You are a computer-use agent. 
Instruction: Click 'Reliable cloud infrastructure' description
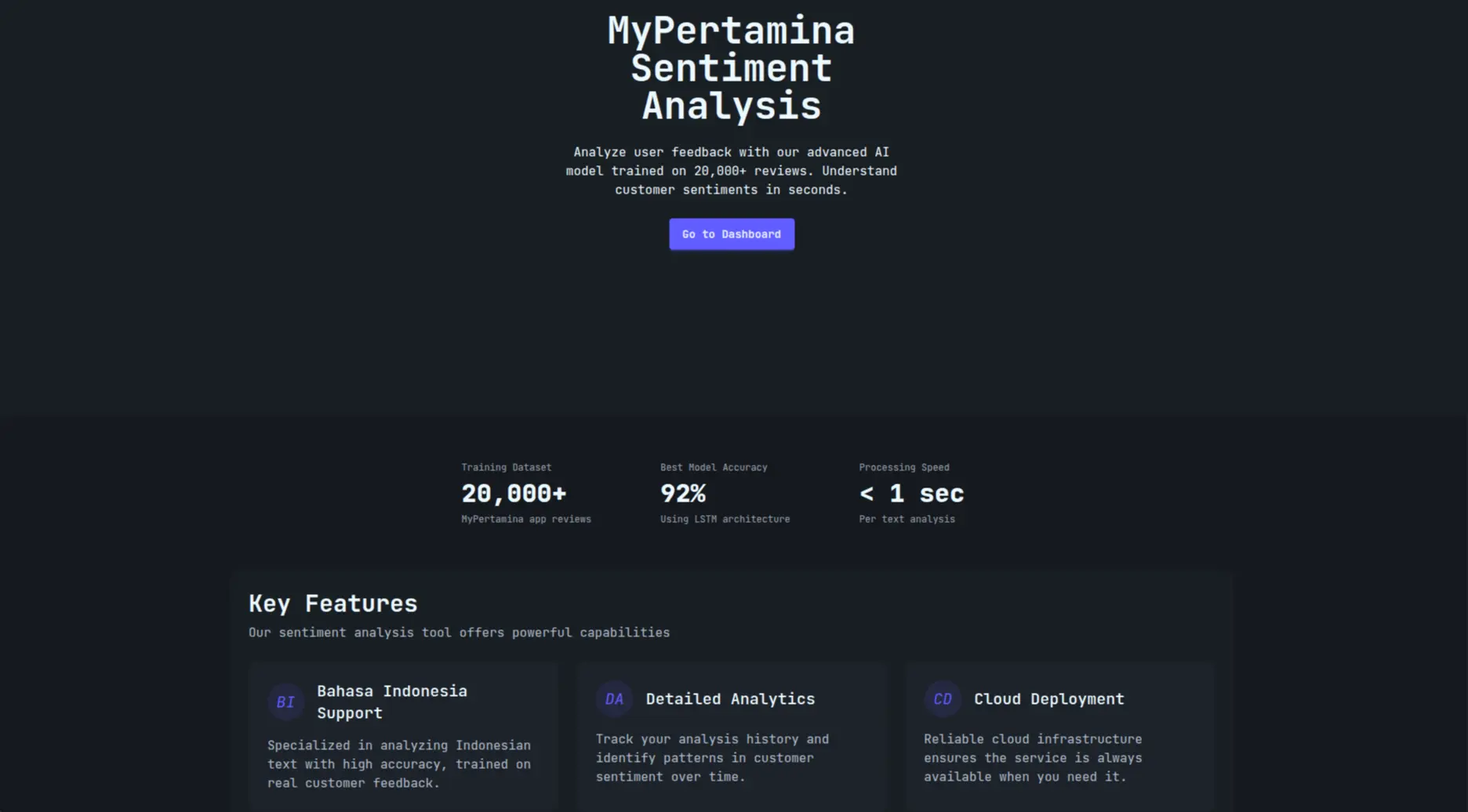(x=1033, y=758)
